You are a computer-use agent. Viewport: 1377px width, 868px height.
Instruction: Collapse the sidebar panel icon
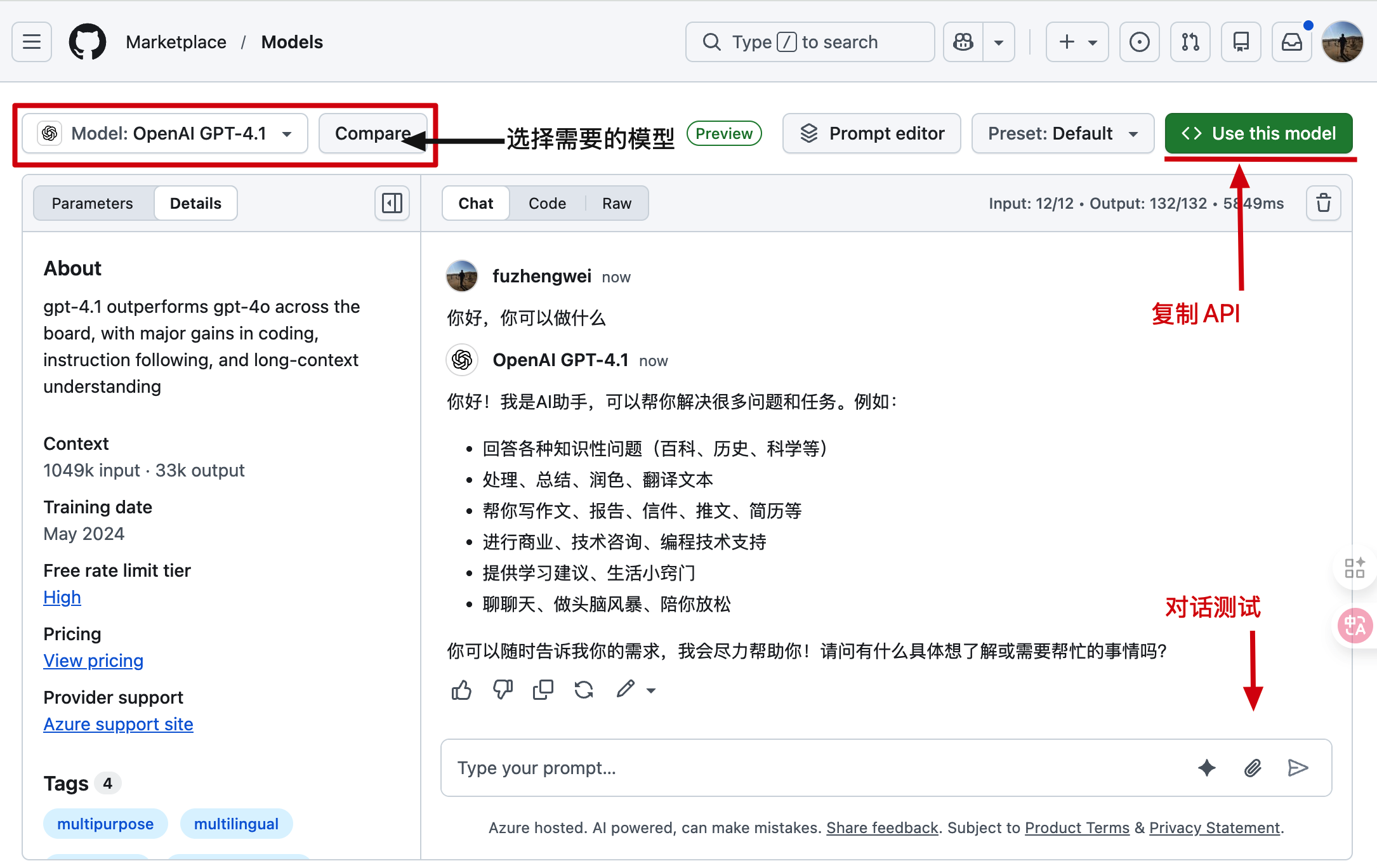[x=392, y=204]
